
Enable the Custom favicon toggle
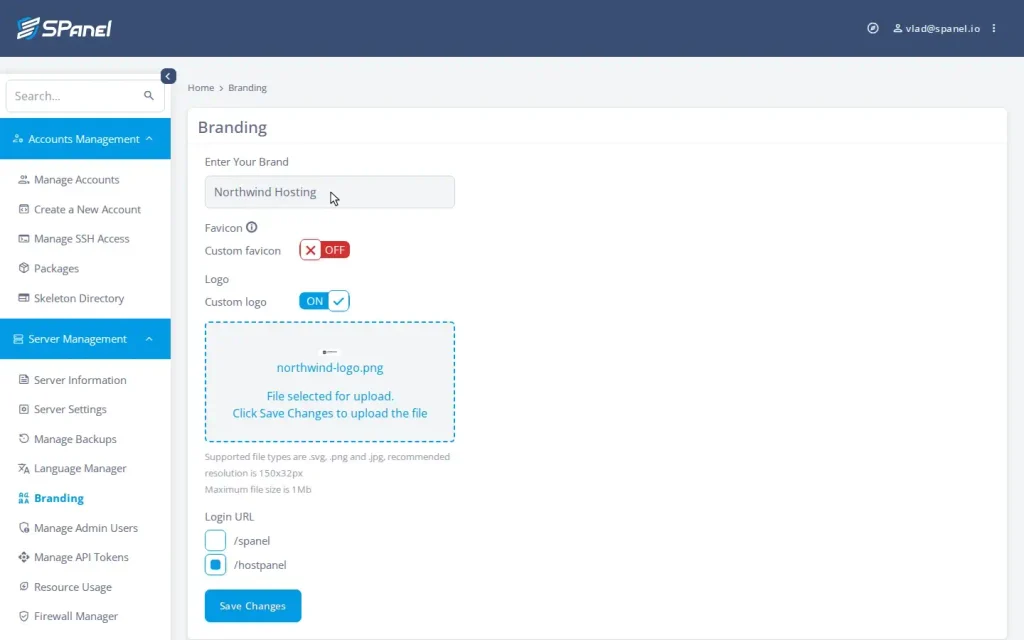(x=325, y=250)
